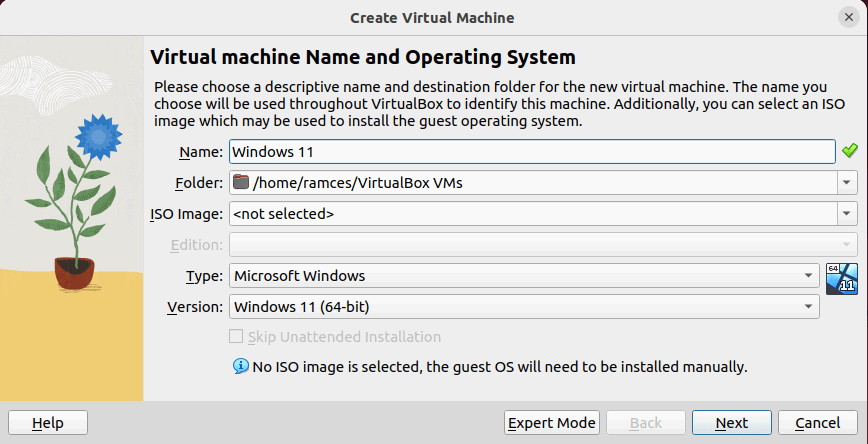Viewport: 868px width, 444px height.
Task: Click the Microsoft Windows type combo box
Action: click(515, 275)
